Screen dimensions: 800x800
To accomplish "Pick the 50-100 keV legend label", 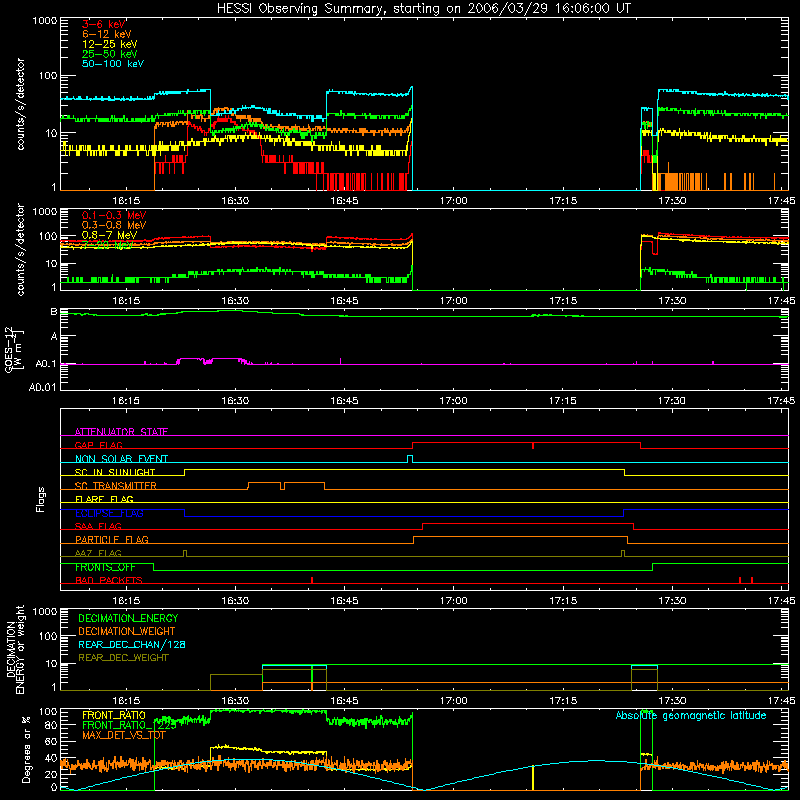I will [113, 64].
